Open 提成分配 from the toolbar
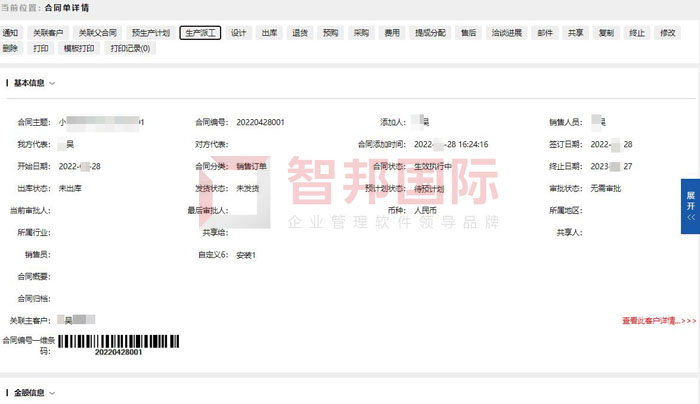This screenshot has width=700, height=404. [430, 33]
